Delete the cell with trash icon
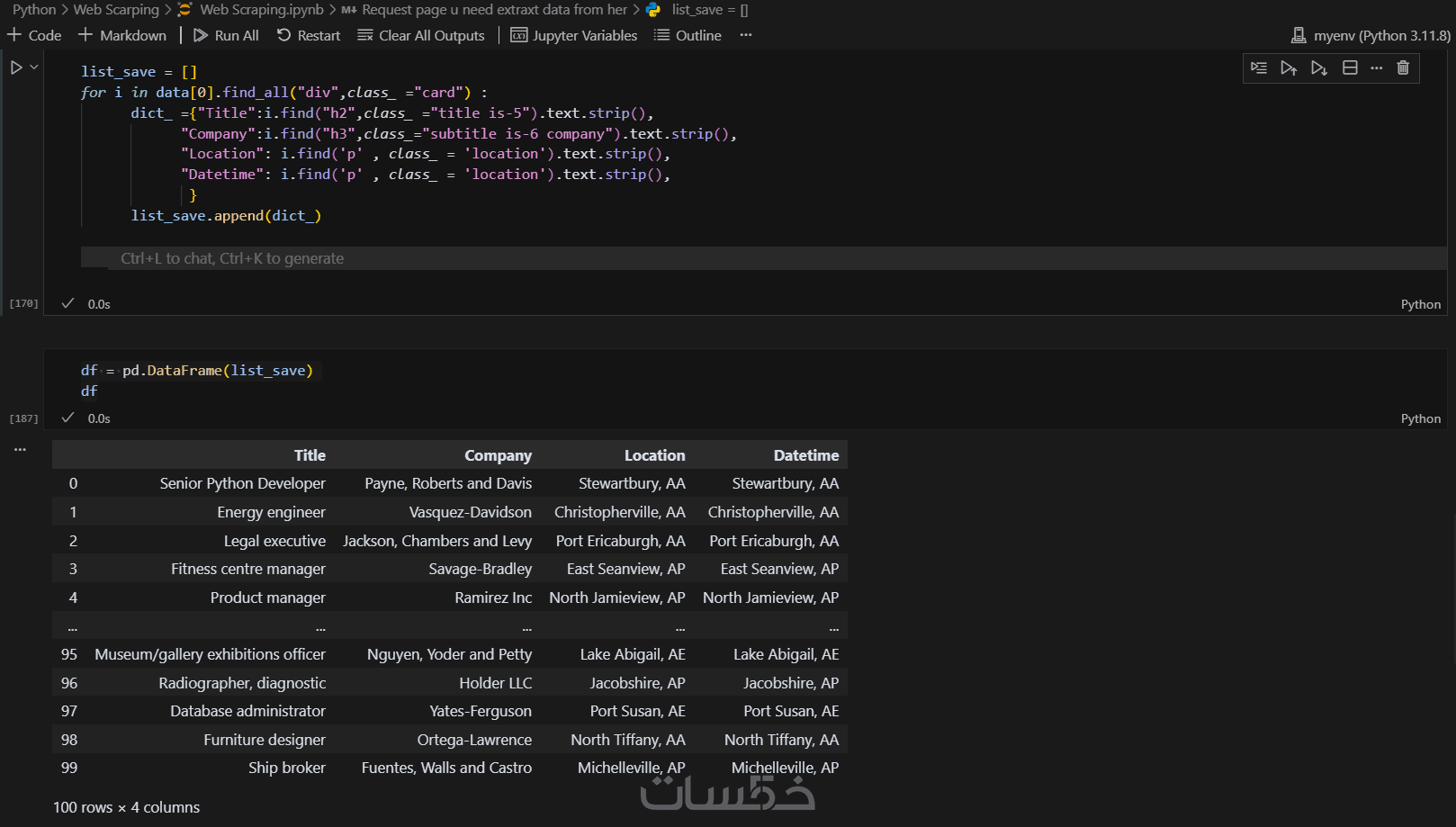 [1403, 68]
